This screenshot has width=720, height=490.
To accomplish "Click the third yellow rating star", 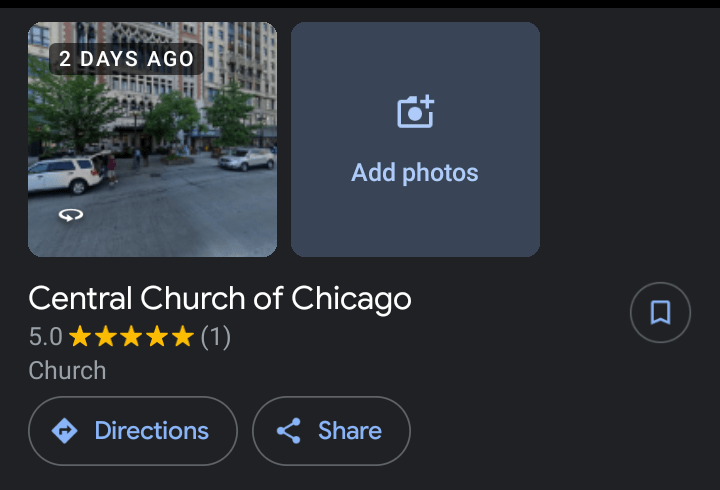I will click(131, 336).
